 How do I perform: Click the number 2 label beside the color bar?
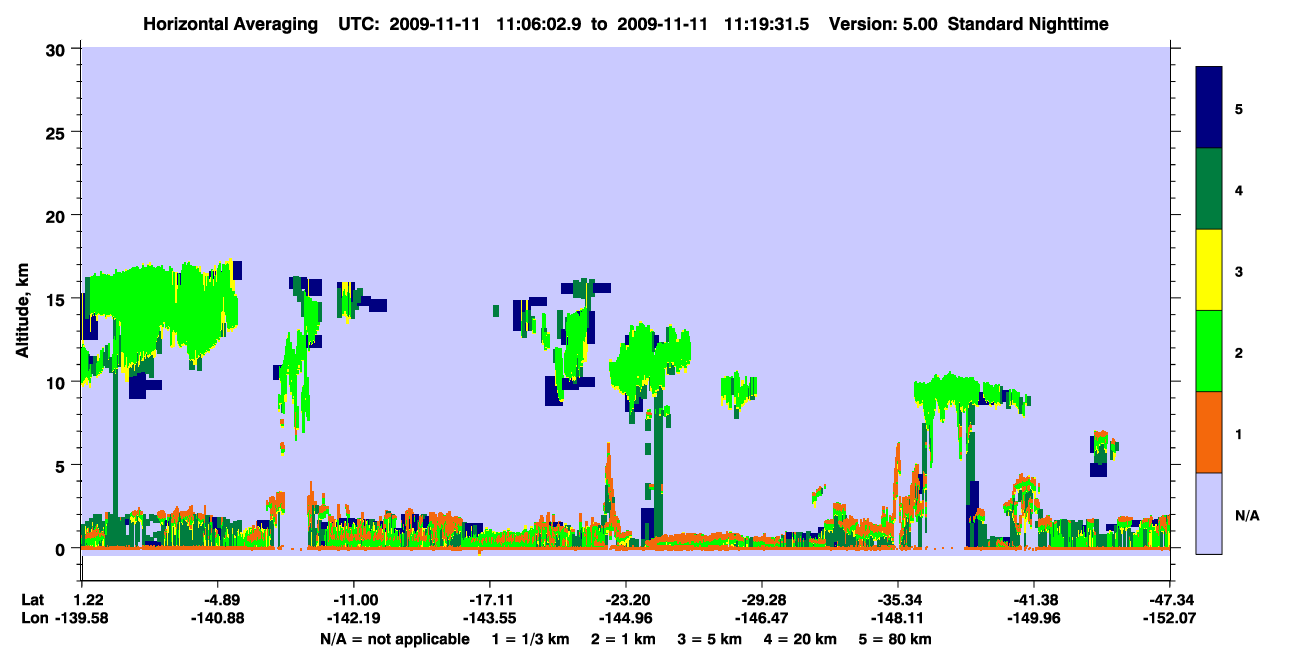[x=1239, y=353]
